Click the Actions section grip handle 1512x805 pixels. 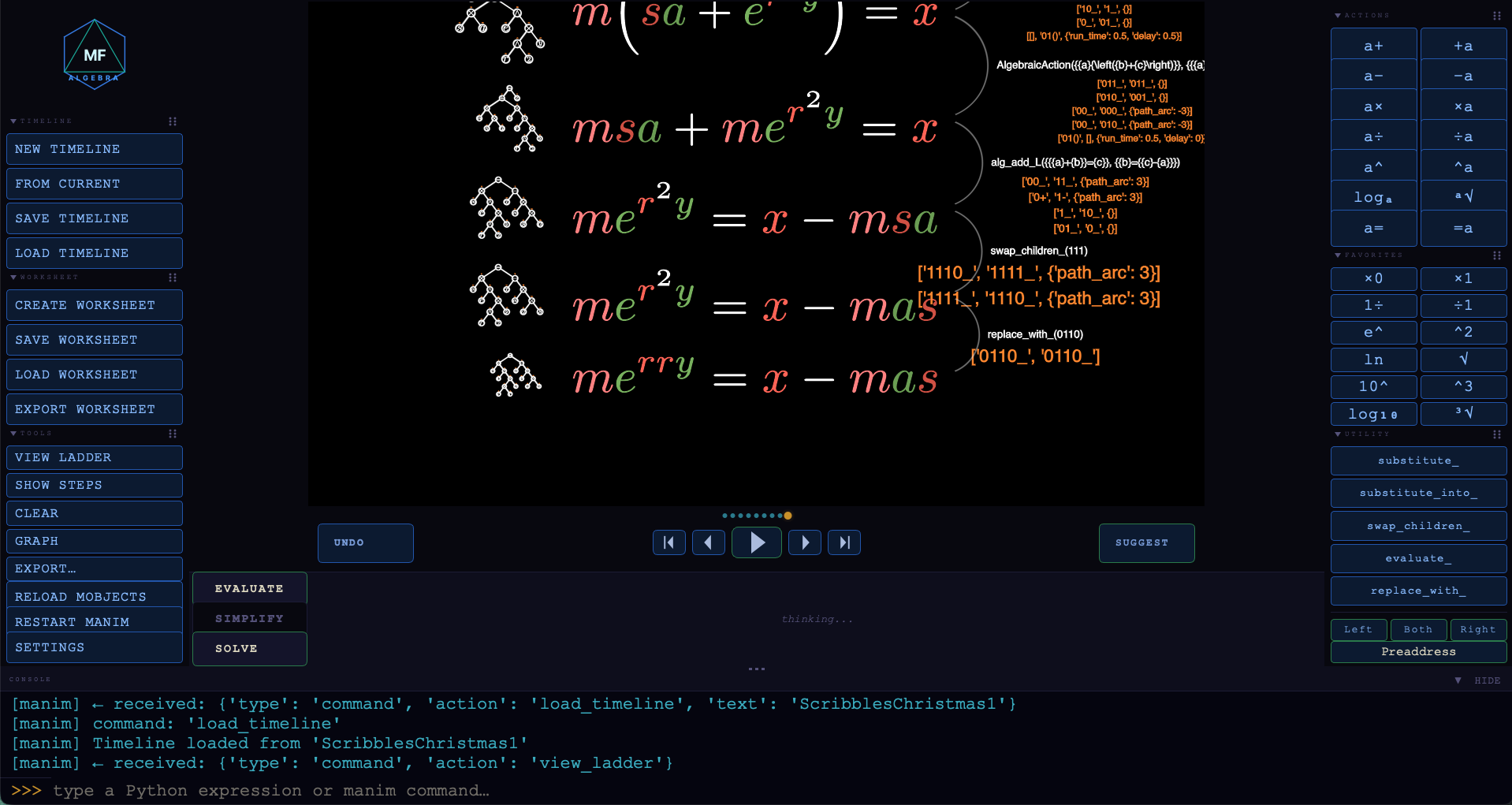click(x=1497, y=16)
